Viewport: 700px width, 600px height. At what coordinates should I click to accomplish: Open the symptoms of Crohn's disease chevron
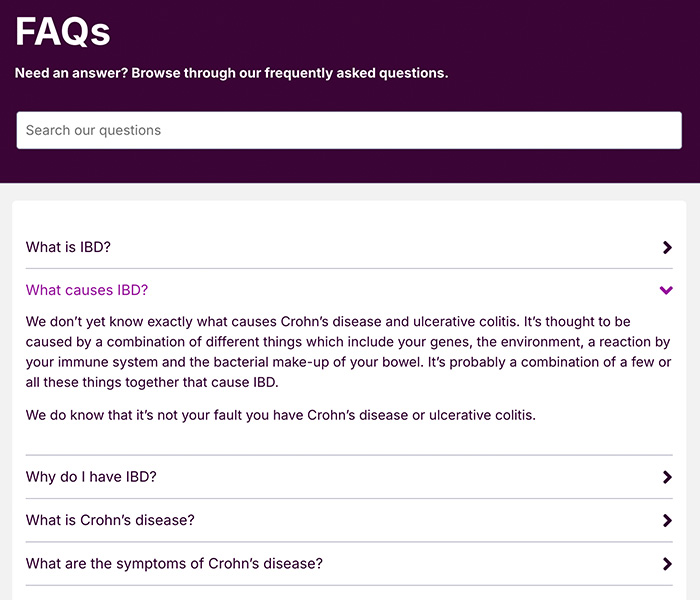tap(667, 564)
